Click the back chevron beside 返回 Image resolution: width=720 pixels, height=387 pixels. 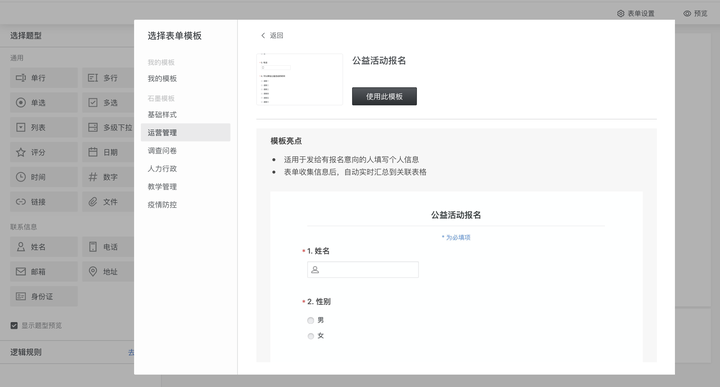tap(263, 35)
